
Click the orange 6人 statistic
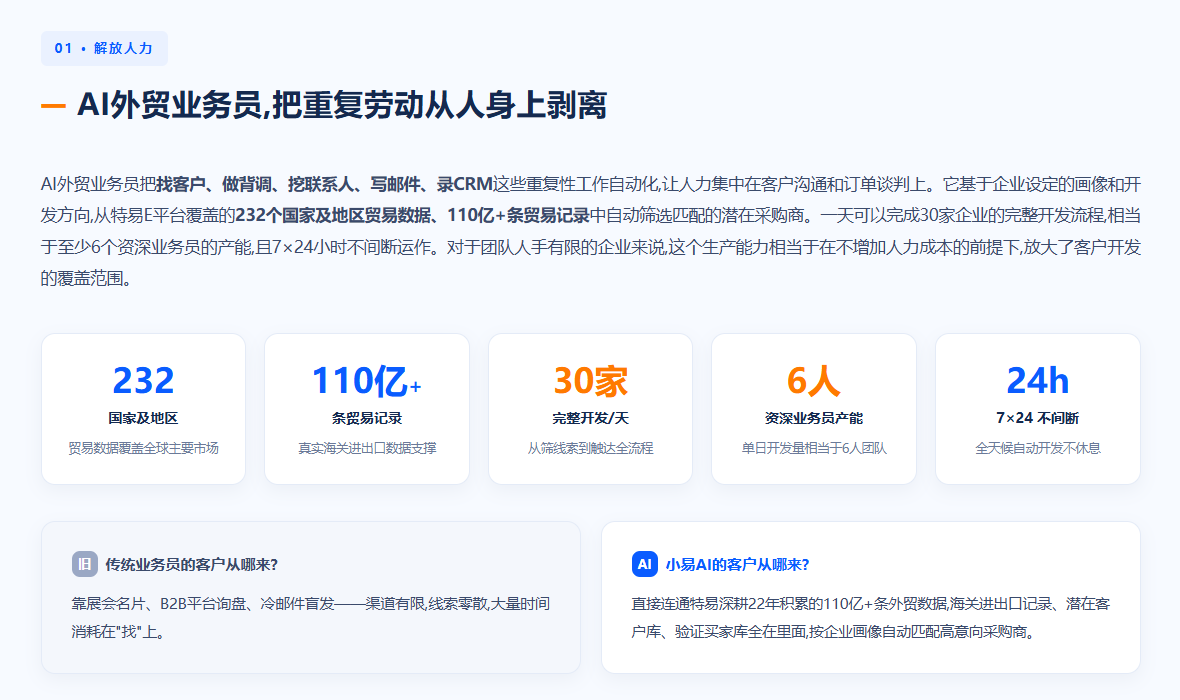814,380
